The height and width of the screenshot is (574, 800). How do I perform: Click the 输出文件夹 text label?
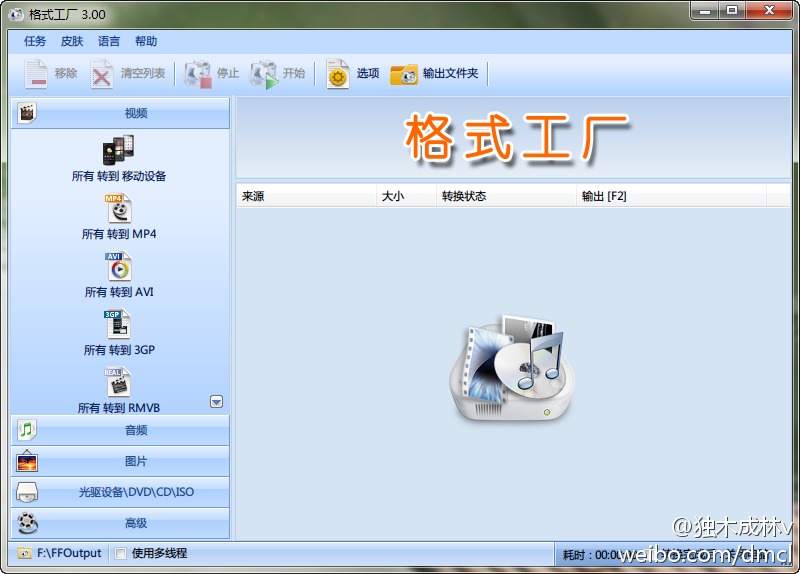[451, 73]
